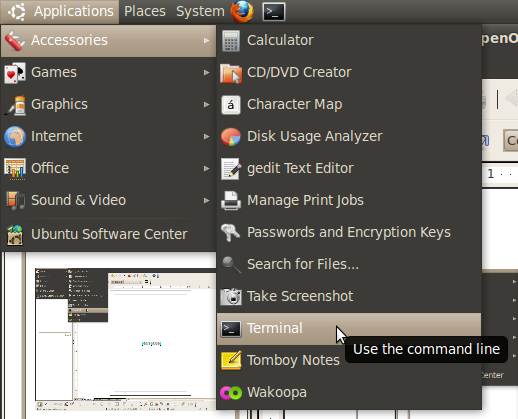The width and height of the screenshot is (518, 419).
Task: Click the embedded screenshot thumbnail in document
Action: point(126,339)
